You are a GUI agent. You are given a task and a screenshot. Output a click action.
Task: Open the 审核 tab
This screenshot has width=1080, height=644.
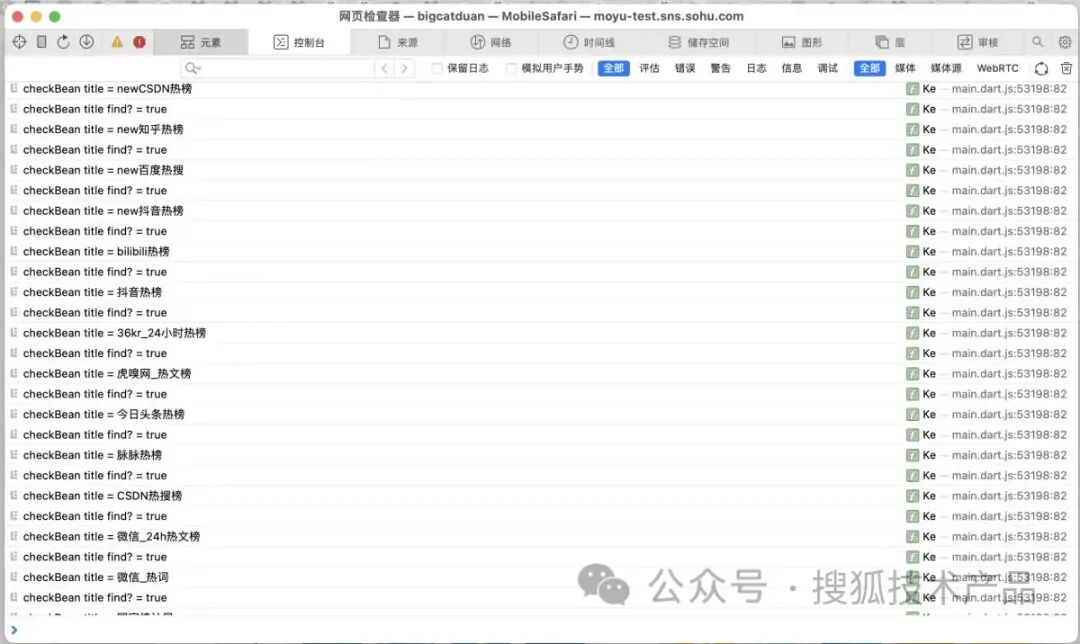click(x=977, y=42)
